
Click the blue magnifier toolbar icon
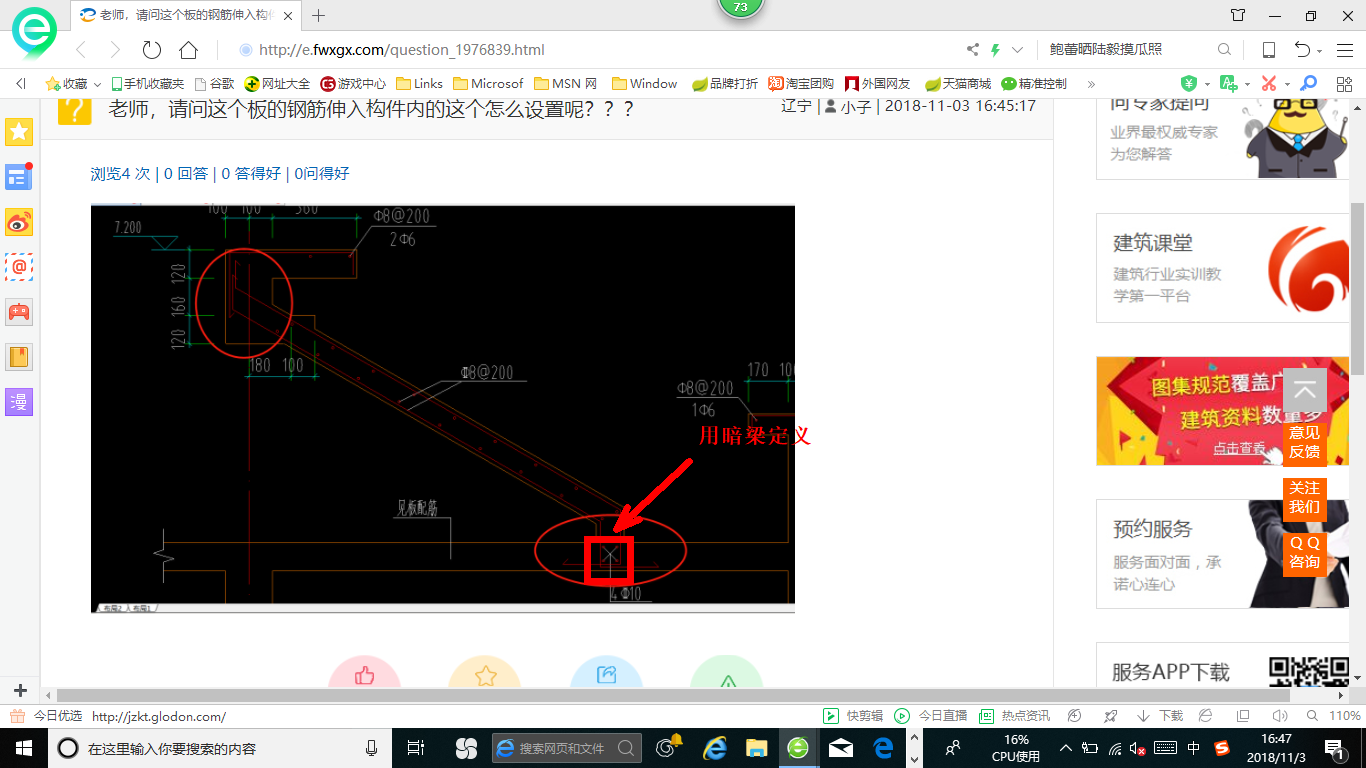1308,84
